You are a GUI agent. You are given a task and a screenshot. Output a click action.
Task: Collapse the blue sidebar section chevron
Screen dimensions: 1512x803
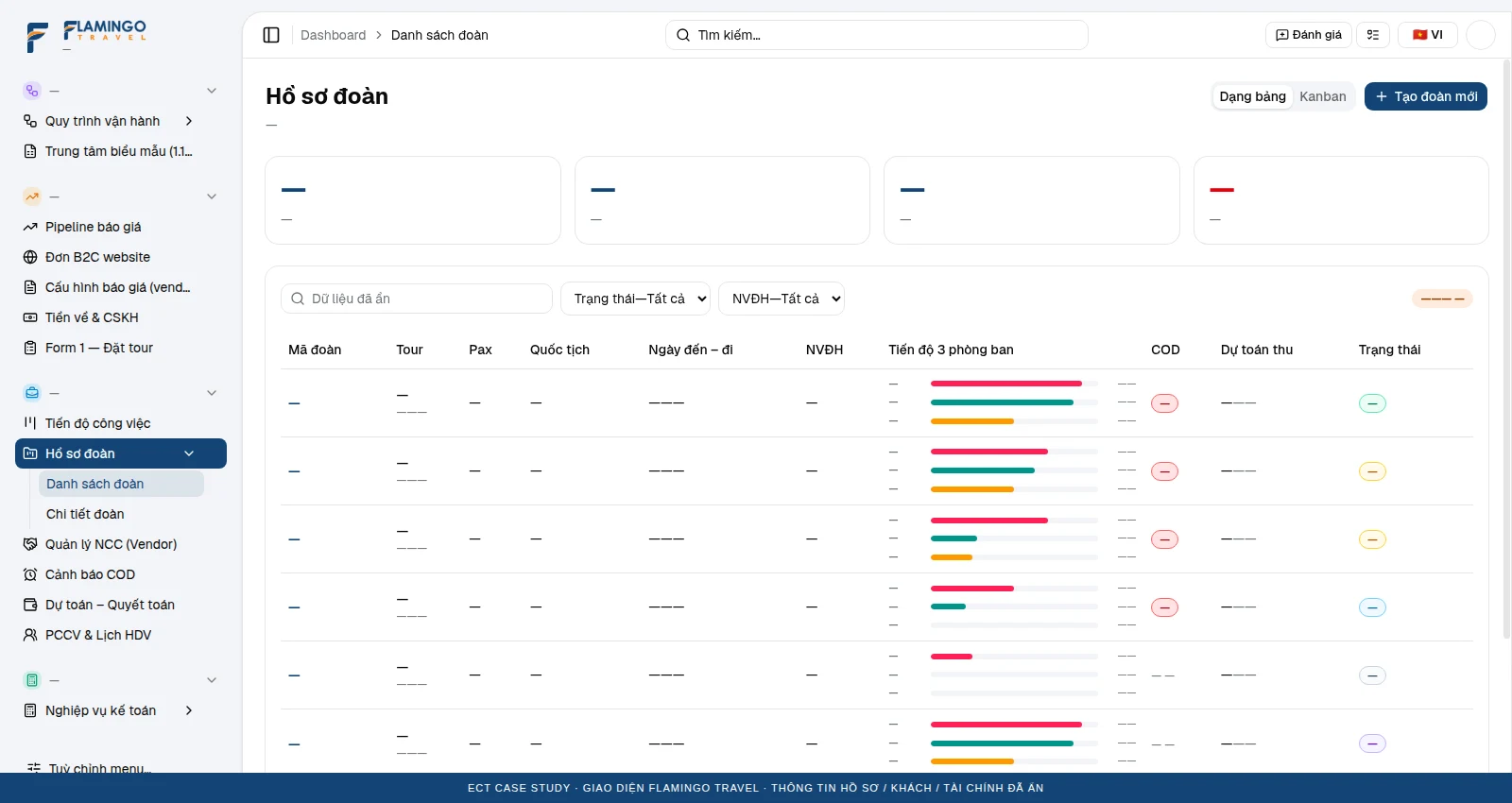click(x=212, y=393)
